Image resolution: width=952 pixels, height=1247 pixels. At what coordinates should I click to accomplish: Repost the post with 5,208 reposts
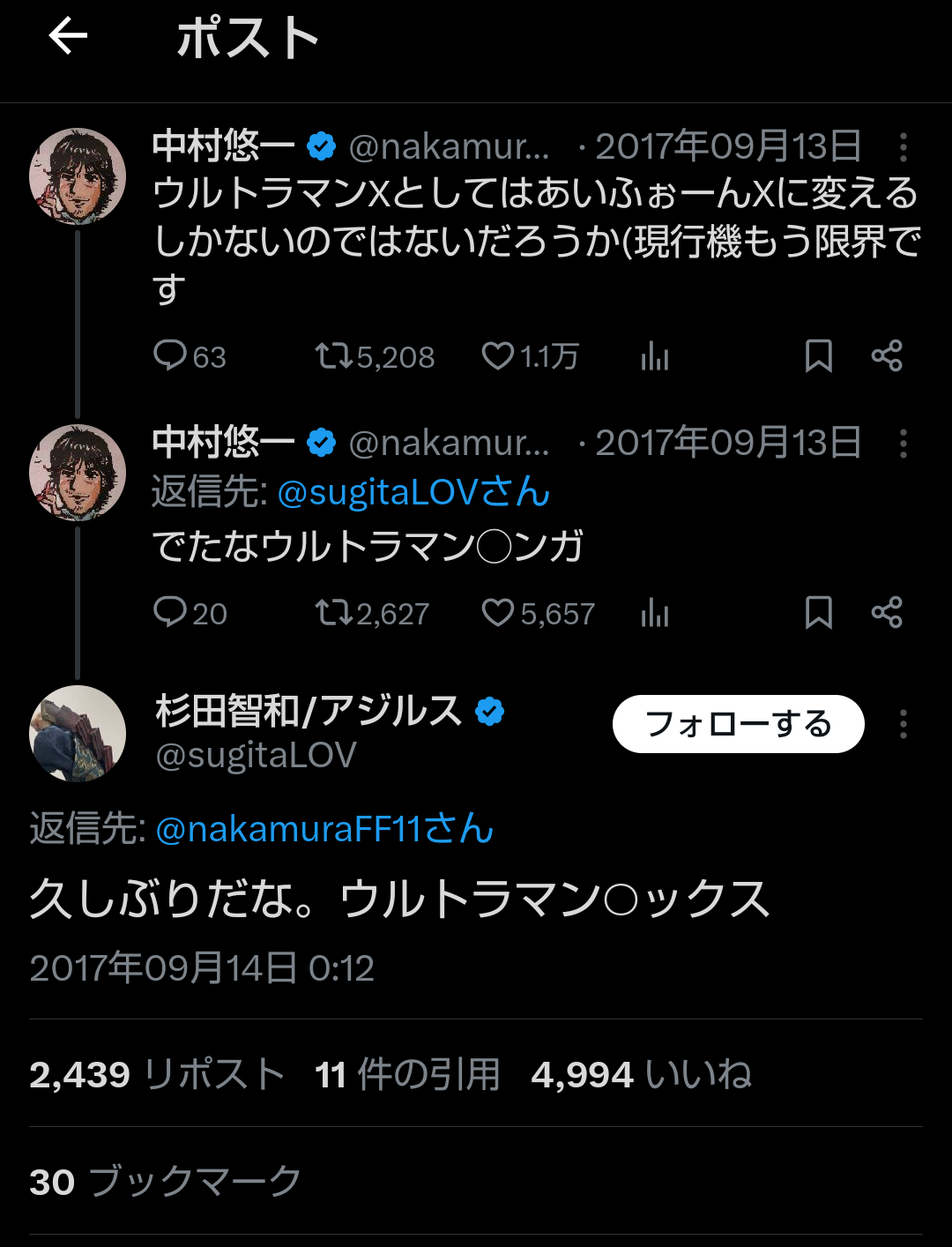333,355
